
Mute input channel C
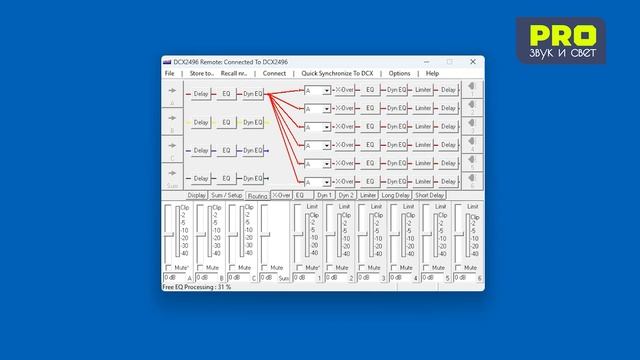232,267
